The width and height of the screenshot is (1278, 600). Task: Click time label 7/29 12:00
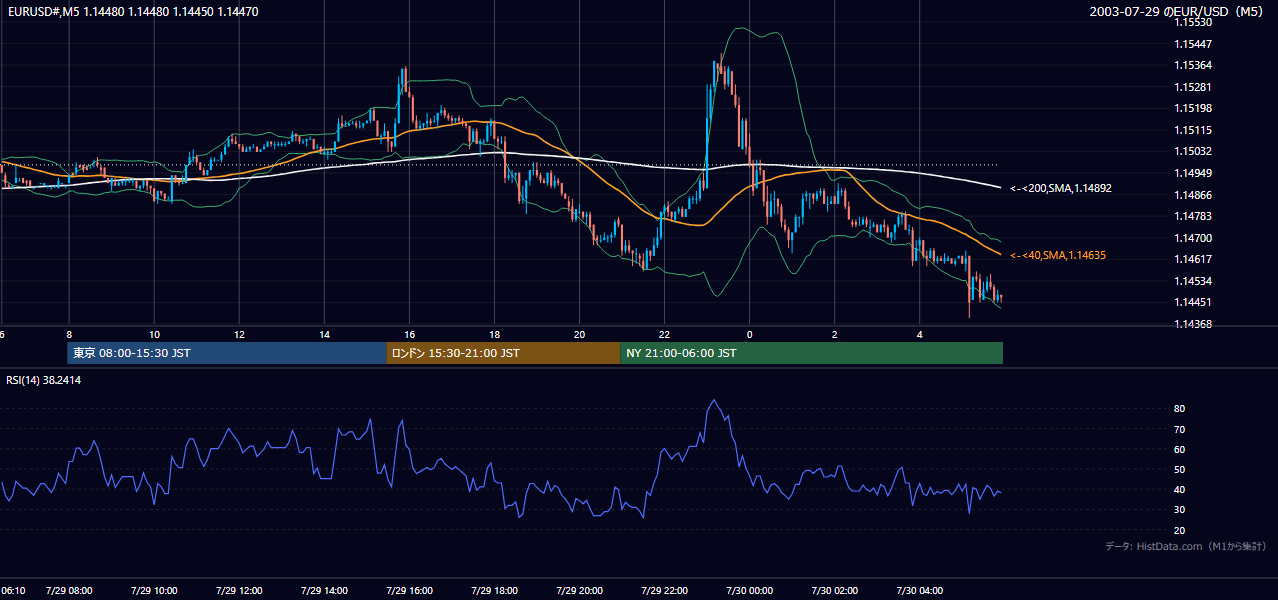coord(239,590)
